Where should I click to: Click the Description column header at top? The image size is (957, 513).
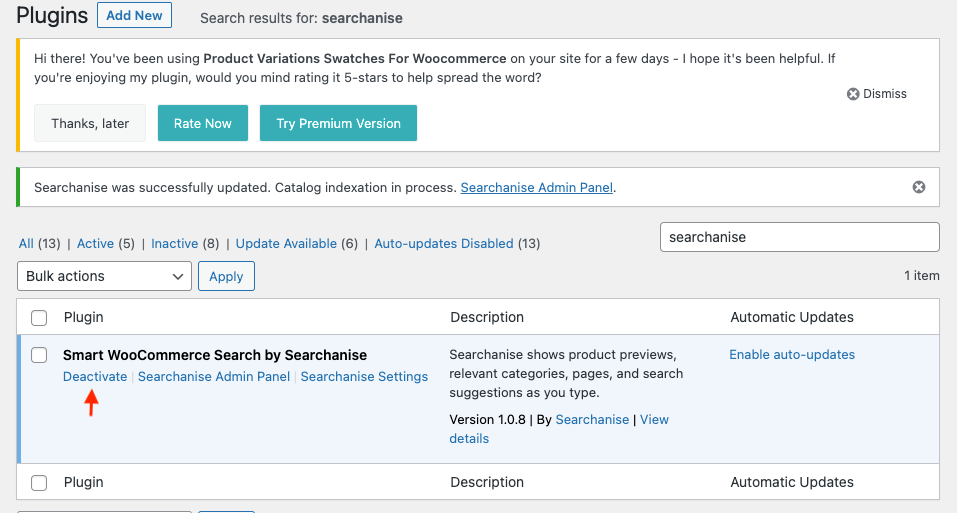pyautogui.click(x=487, y=317)
